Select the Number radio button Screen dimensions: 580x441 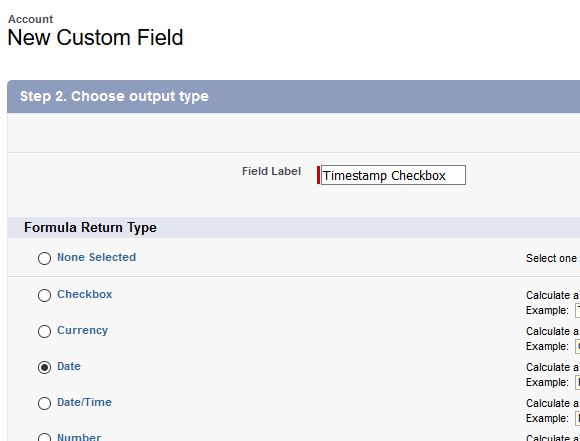(x=44, y=437)
